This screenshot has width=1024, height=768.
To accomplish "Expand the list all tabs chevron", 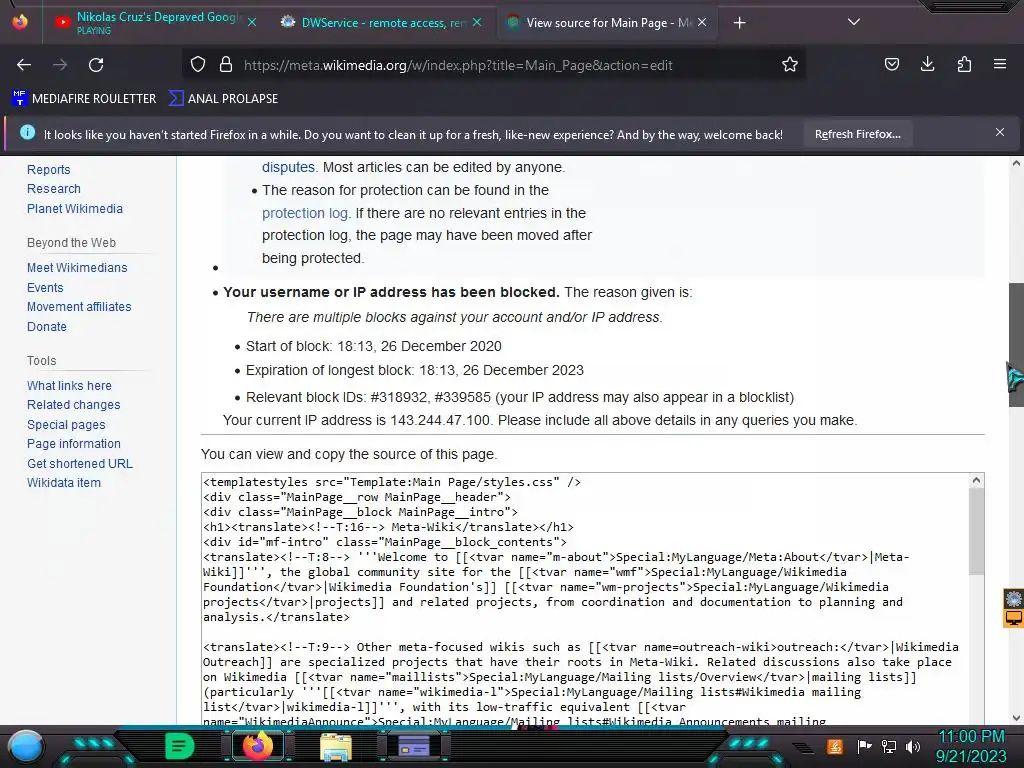I will coord(854,22).
